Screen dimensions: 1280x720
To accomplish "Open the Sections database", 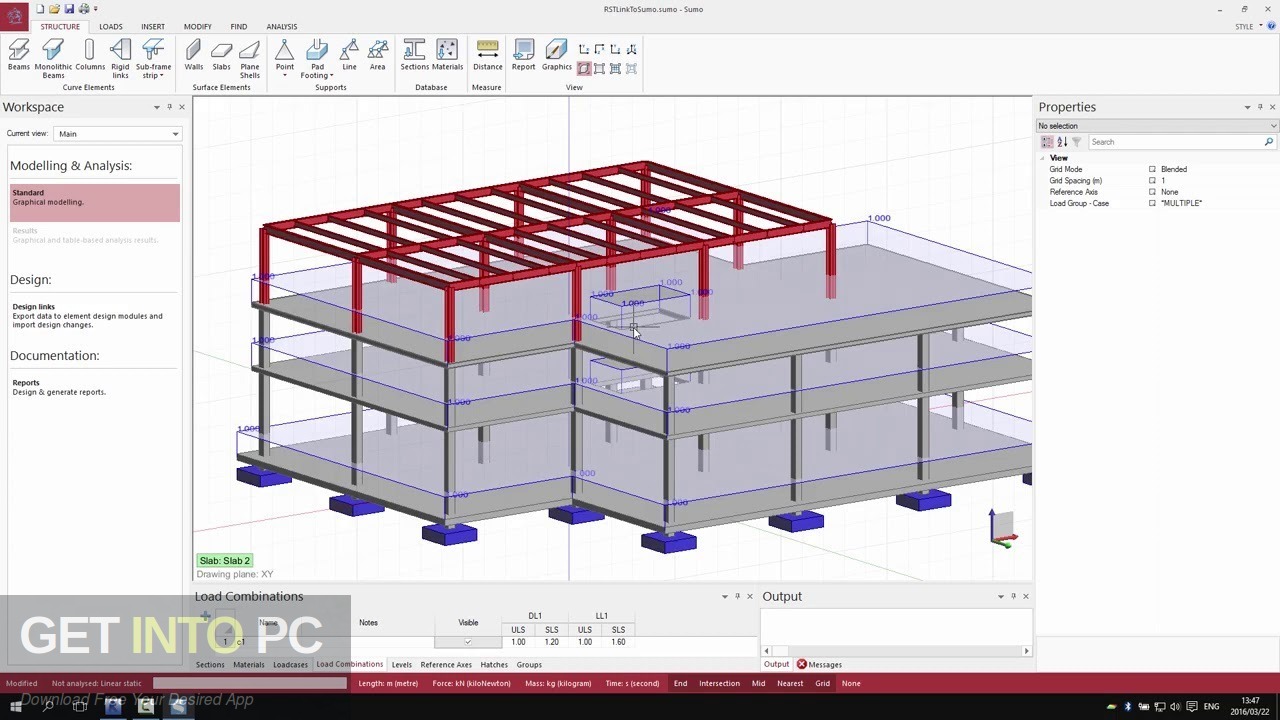I will point(414,55).
